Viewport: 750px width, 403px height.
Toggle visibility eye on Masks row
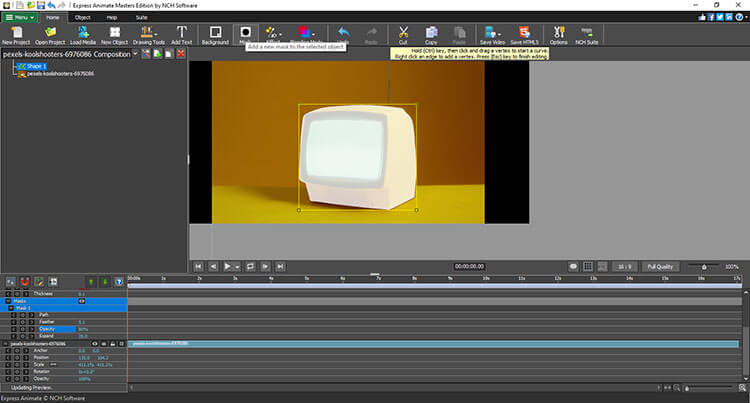(82, 301)
